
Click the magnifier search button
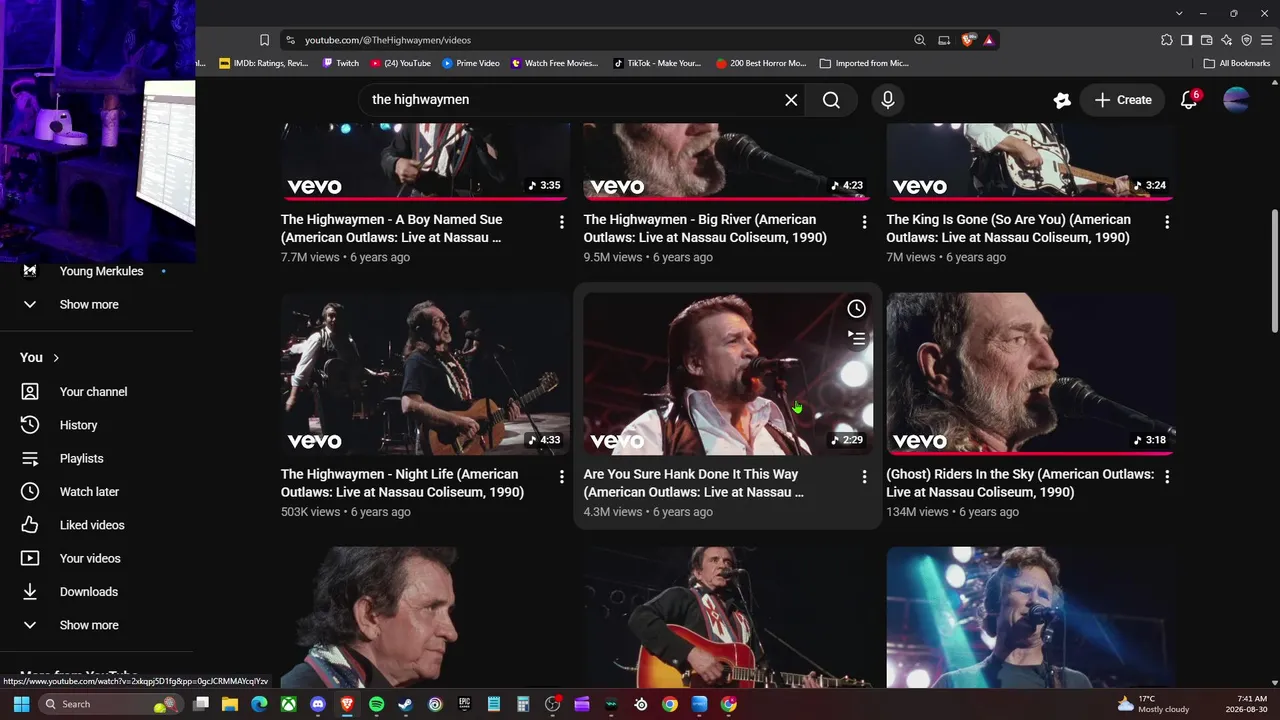[x=831, y=100]
